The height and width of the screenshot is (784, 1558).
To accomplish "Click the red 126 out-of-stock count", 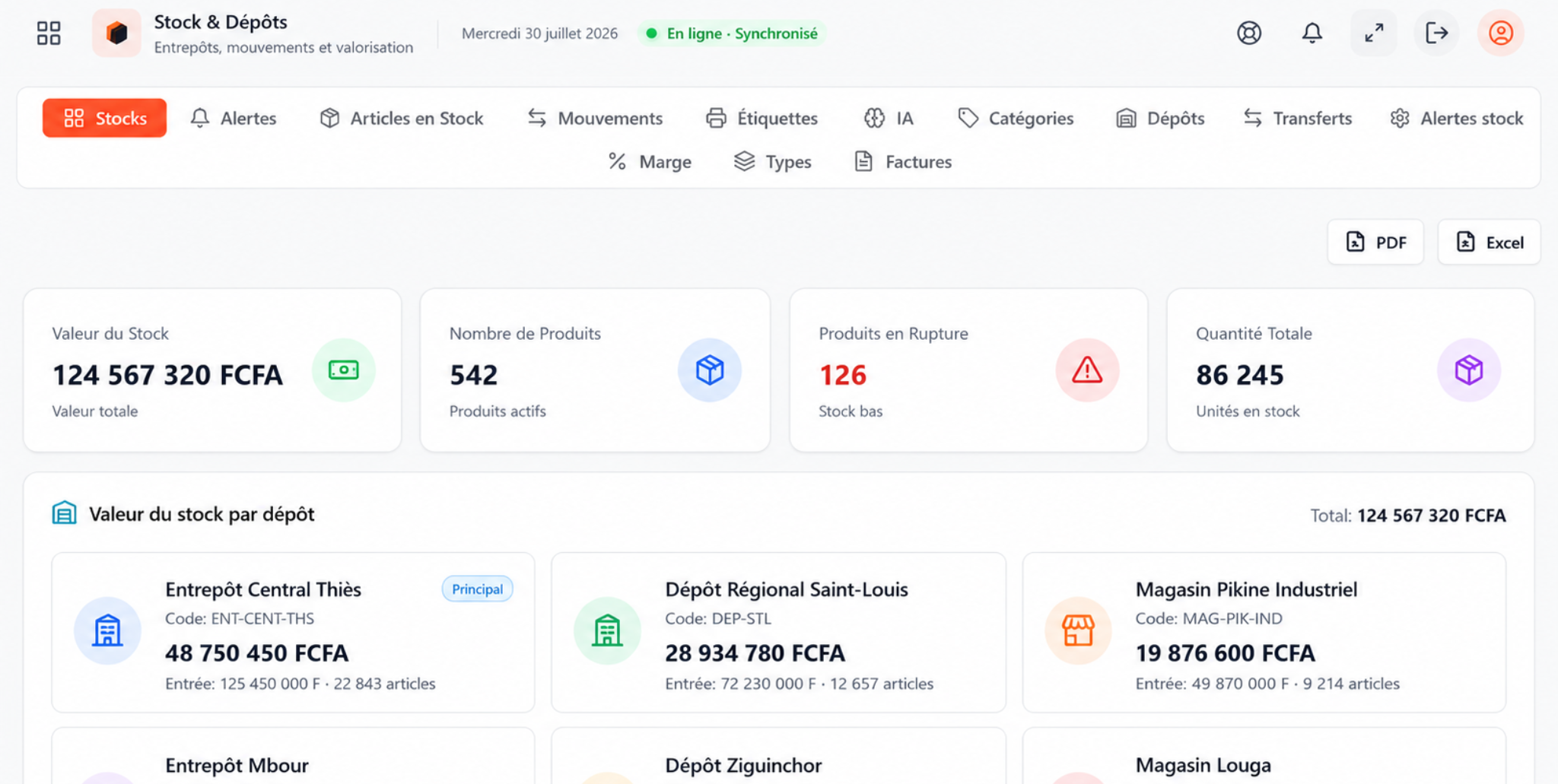I will click(x=843, y=375).
